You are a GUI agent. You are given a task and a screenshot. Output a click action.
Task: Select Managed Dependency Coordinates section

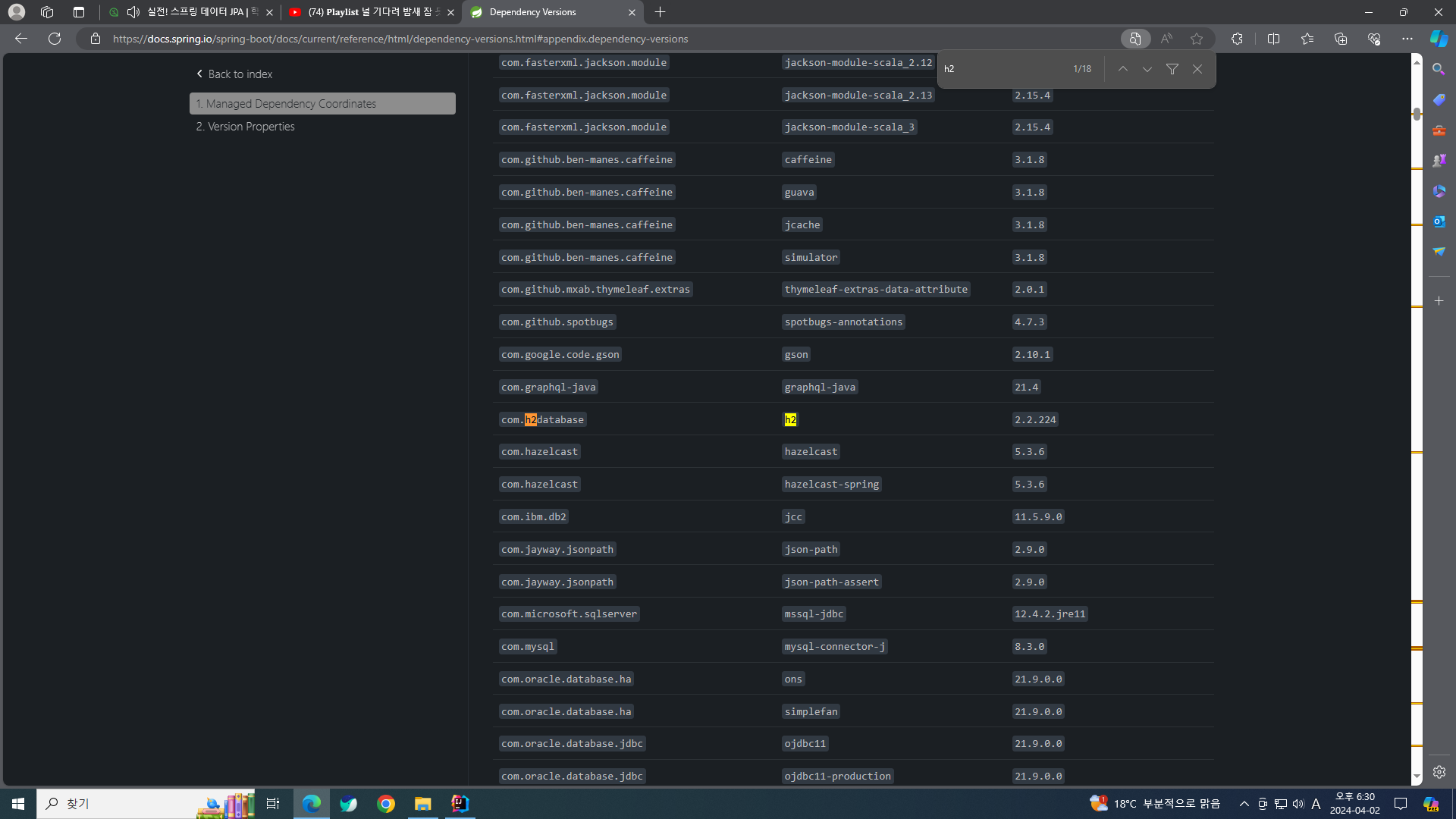click(322, 104)
